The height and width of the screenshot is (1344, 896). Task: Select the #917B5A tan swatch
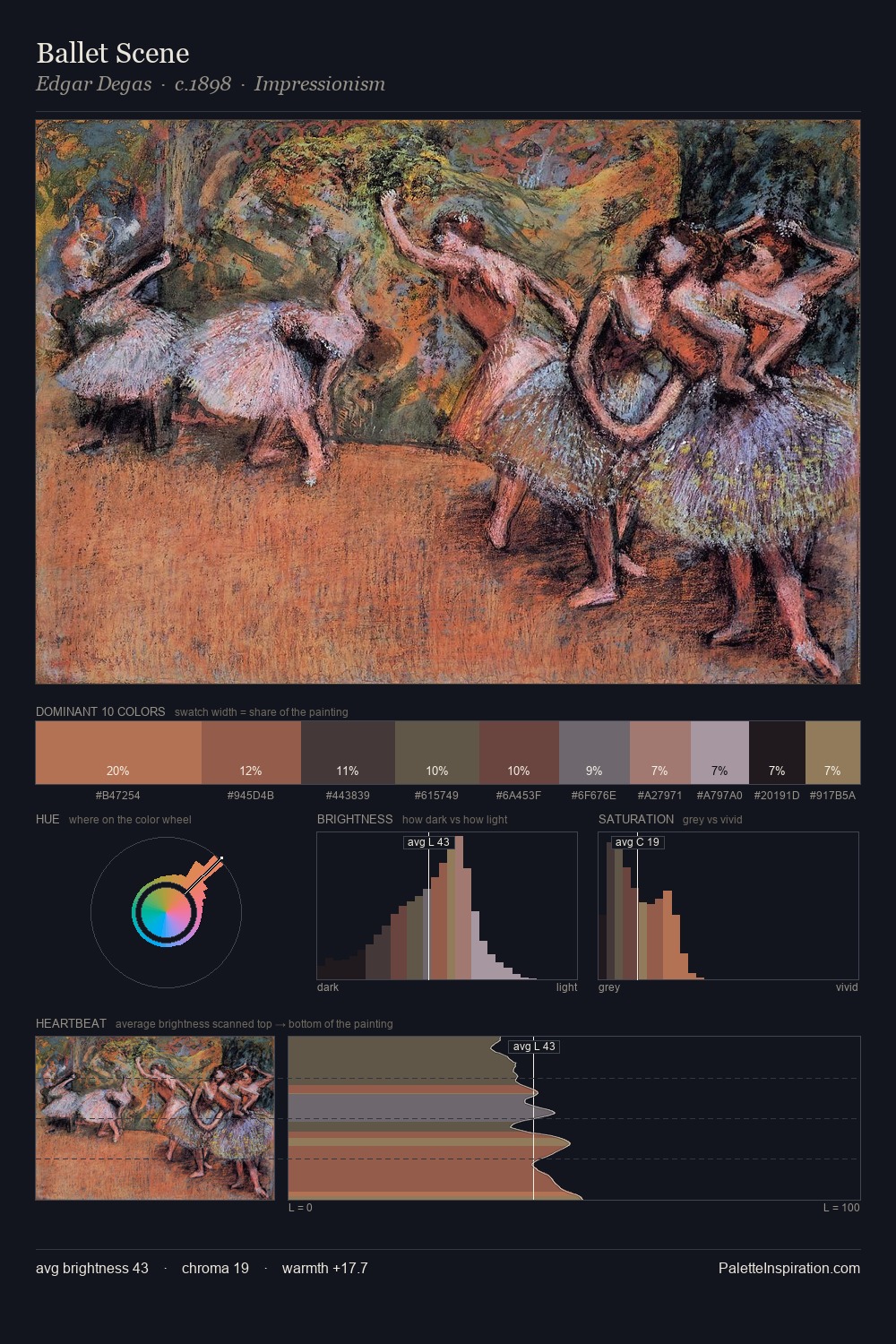pyautogui.click(x=832, y=753)
